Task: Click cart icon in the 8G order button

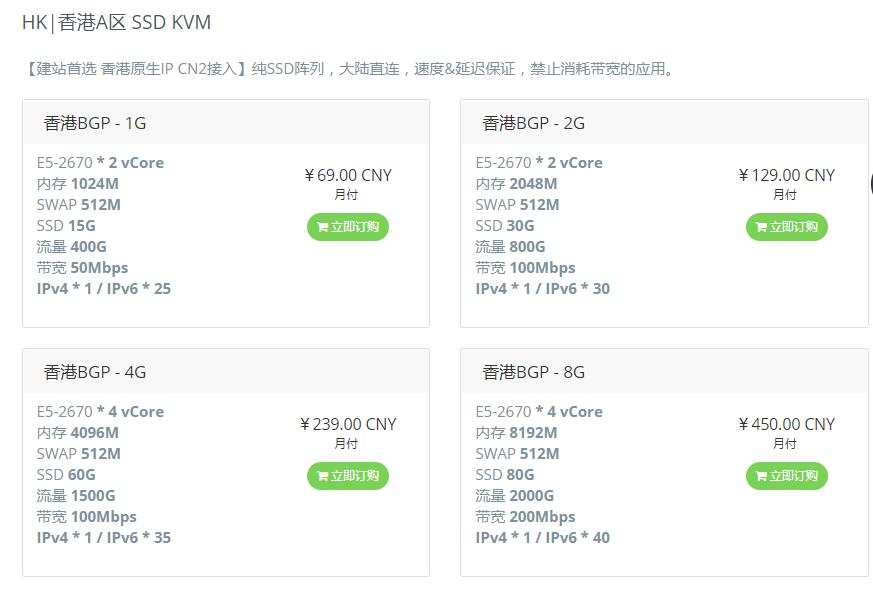Action: (x=761, y=476)
